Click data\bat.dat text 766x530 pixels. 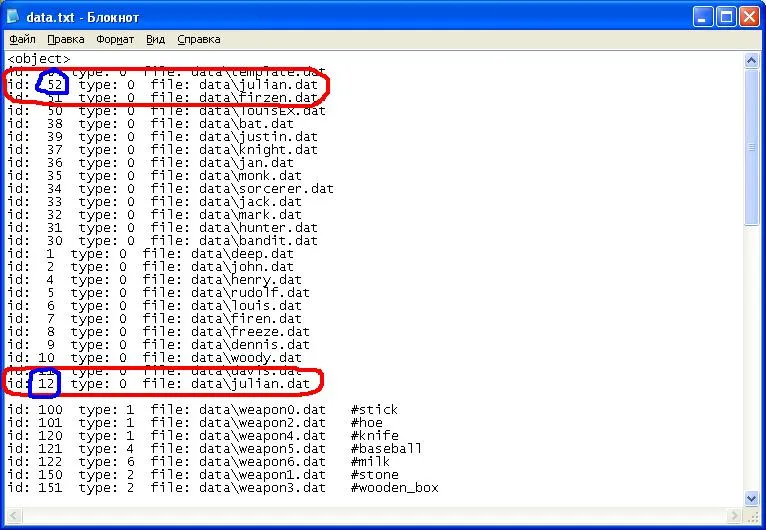pos(246,124)
